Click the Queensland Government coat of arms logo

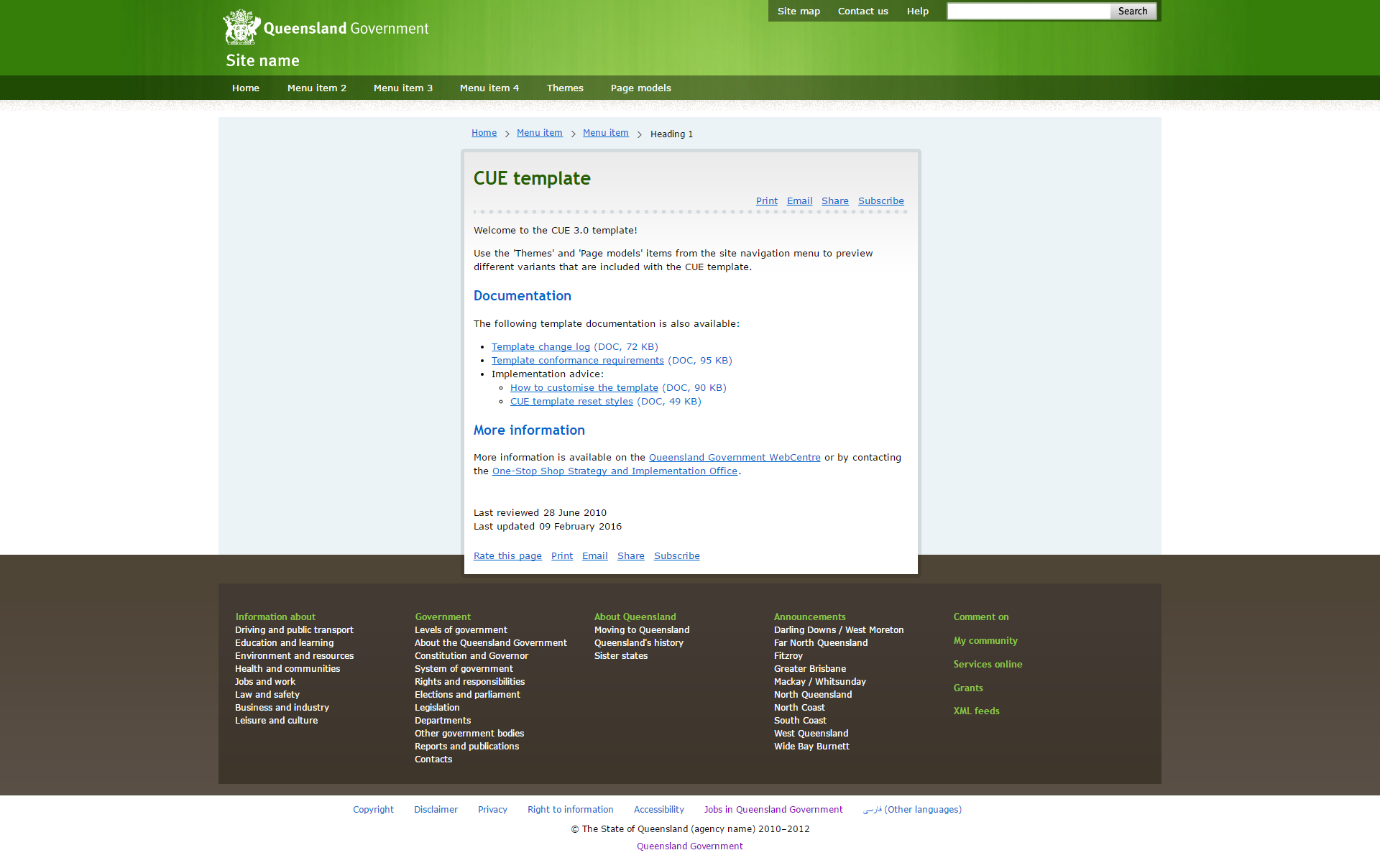(x=241, y=27)
